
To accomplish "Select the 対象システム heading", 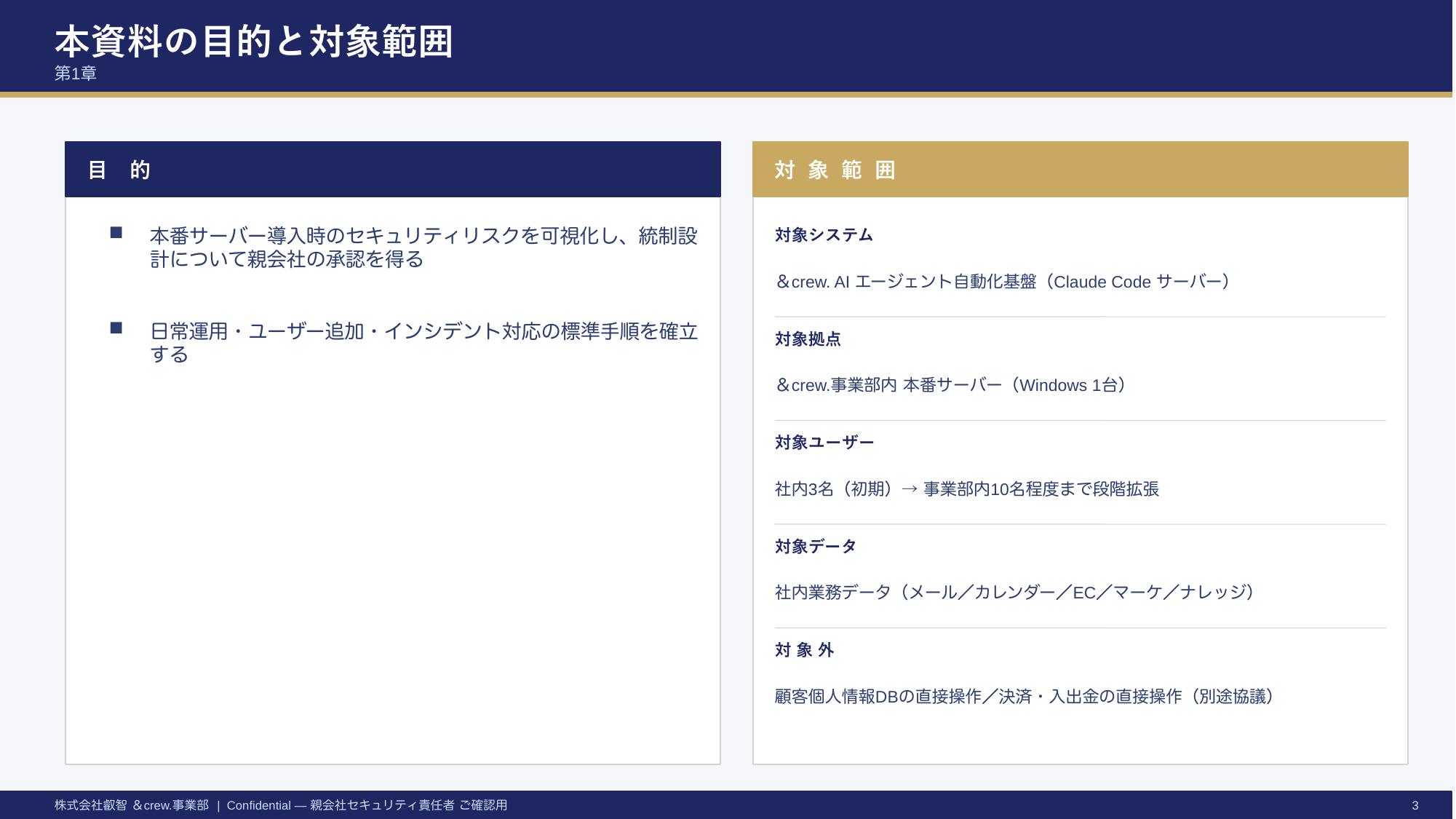I will (x=824, y=235).
